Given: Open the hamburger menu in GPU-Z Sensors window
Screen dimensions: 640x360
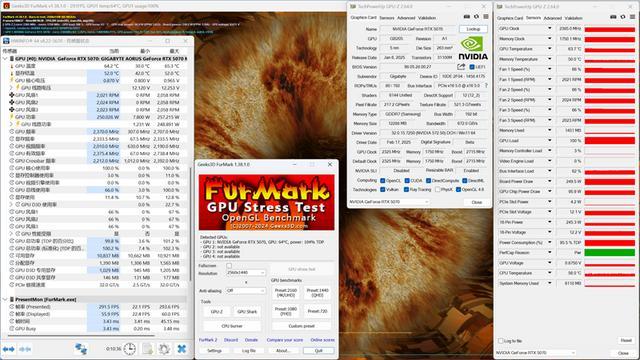Looking at the screenshot, I should (632, 17).
